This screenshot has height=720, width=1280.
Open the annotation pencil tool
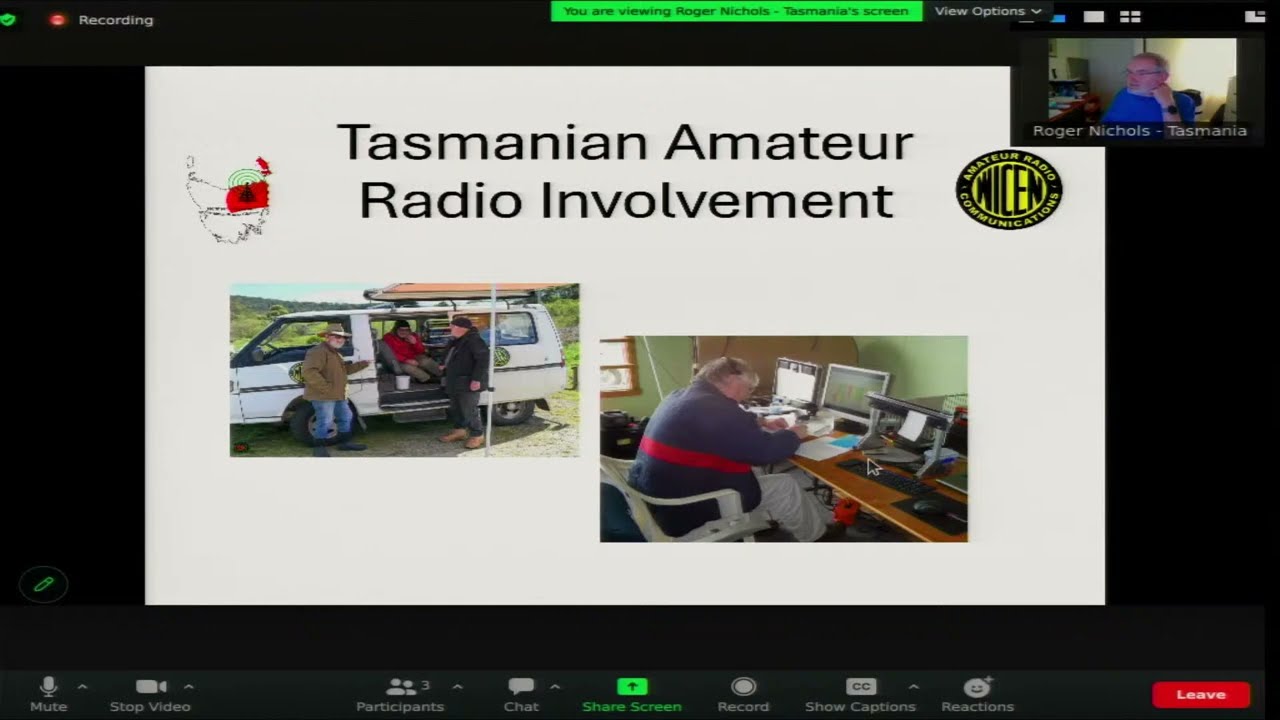(43, 584)
